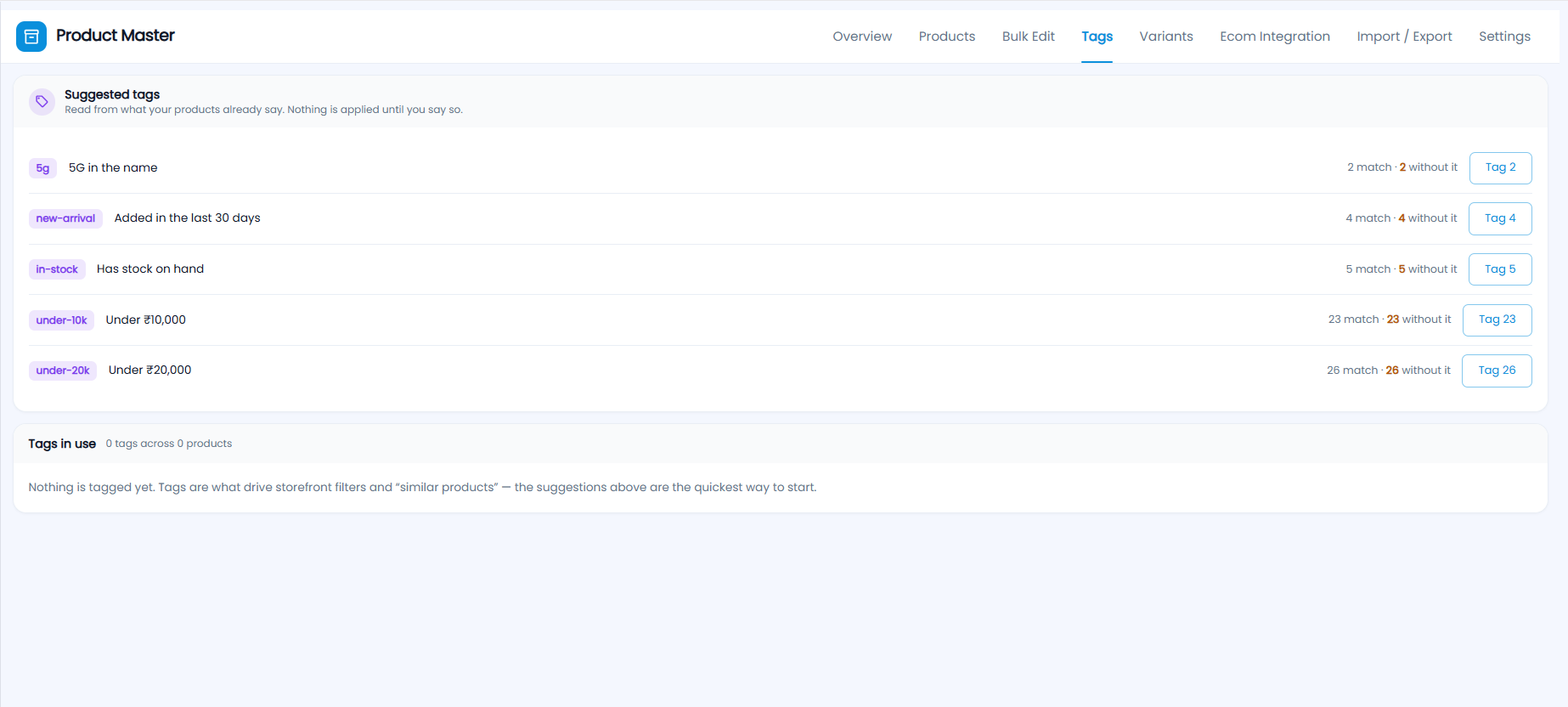Click the Tag 4 button
The image size is (1568, 707).
point(1500,218)
